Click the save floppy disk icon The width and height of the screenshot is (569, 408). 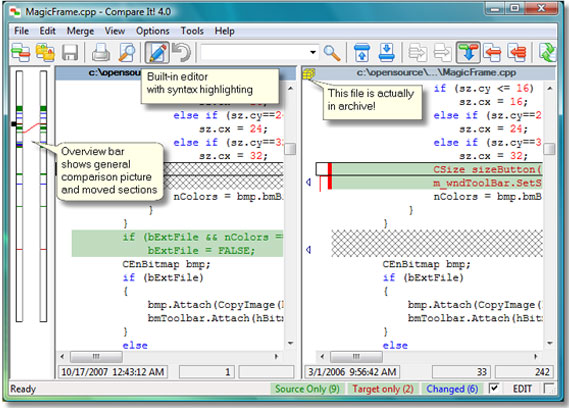[x=70, y=53]
